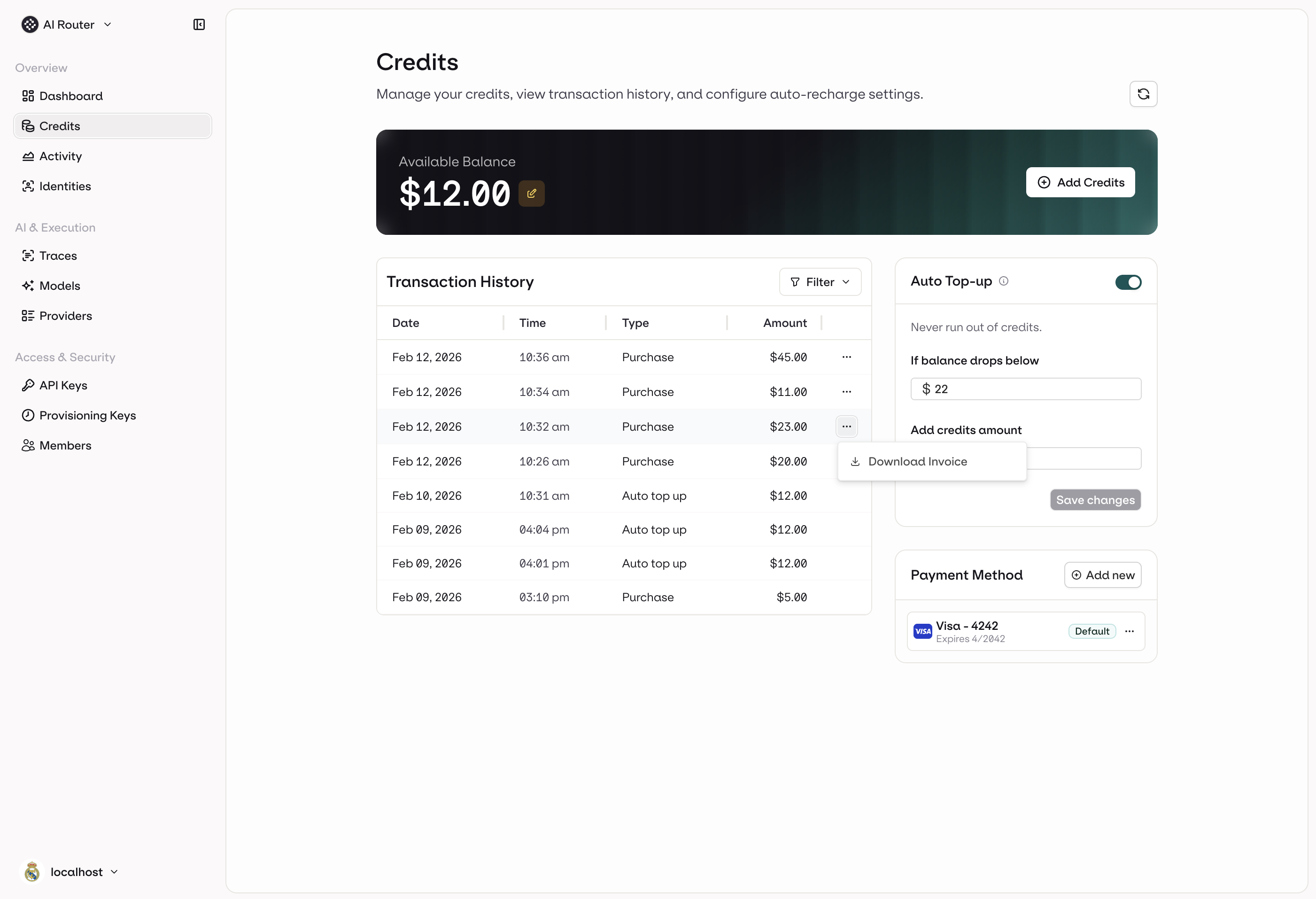
Task: Click the Activity icon in the sidebar
Action: coord(29,156)
